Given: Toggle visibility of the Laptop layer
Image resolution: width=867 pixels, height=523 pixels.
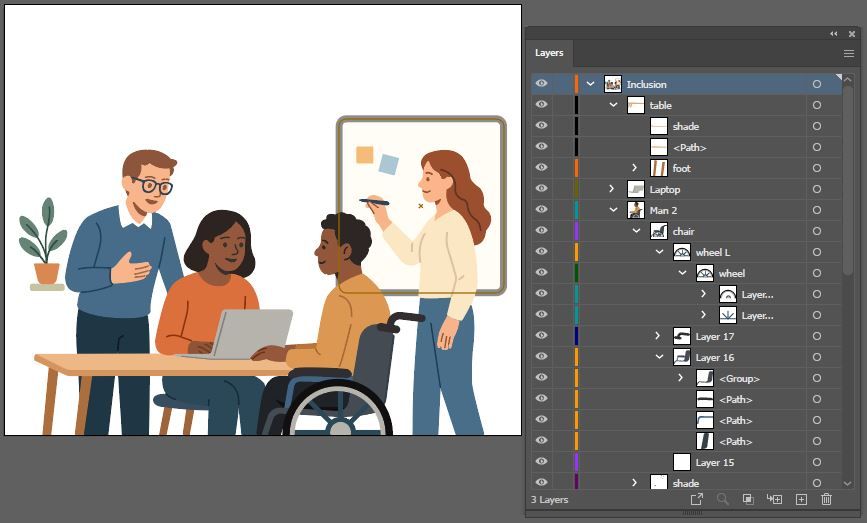Looking at the screenshot, I should point(541,189).
